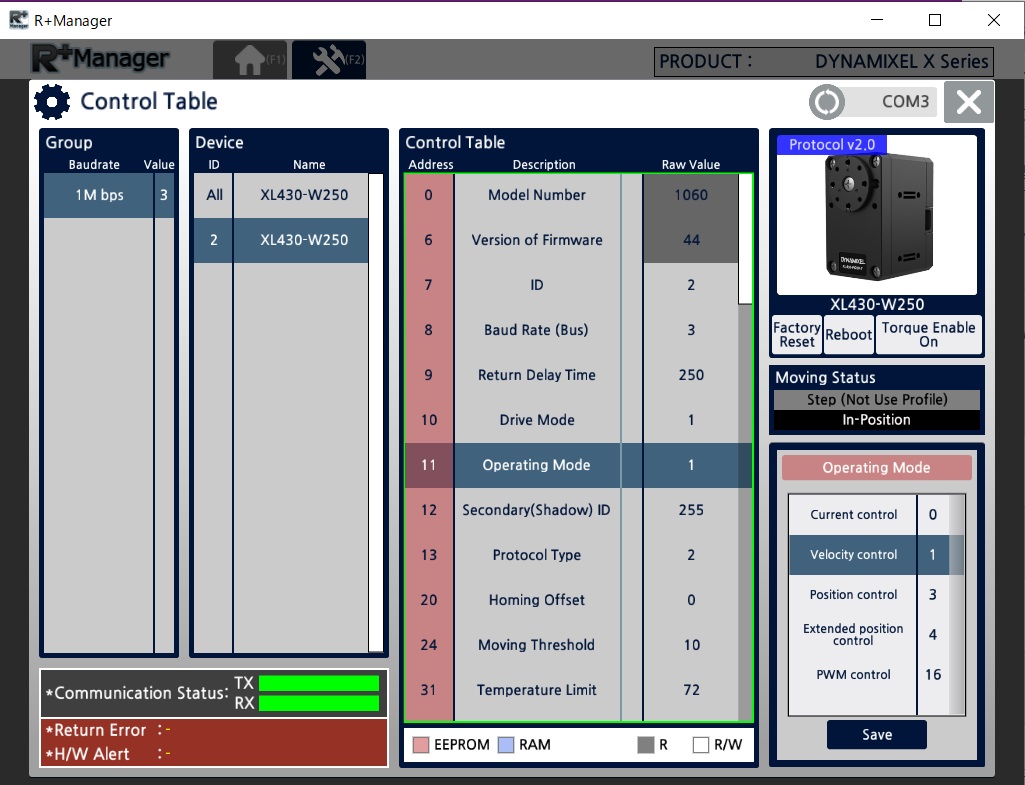Viewport: 1025px width, 785px height.
Task: Select the Version of Firmware row
Action: 571,240
